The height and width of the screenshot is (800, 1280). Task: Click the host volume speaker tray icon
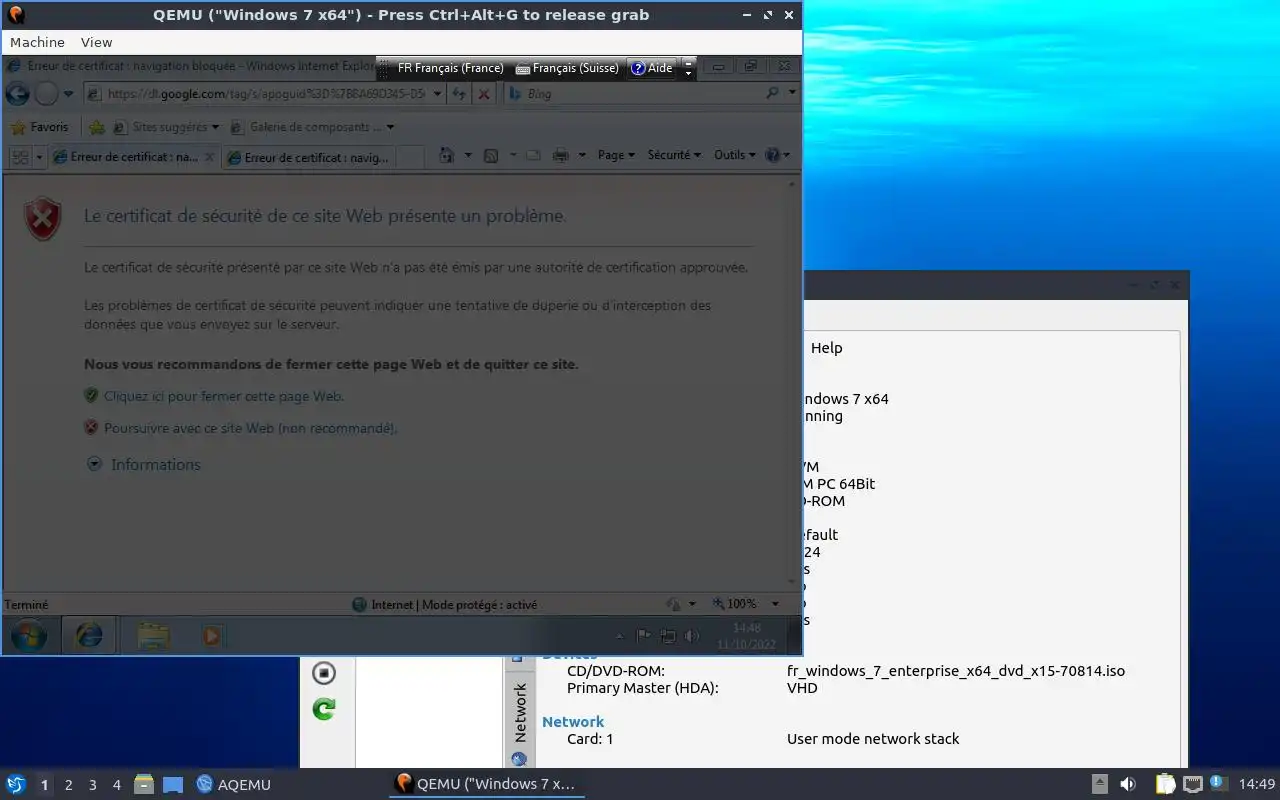[x=1128, y=784]
